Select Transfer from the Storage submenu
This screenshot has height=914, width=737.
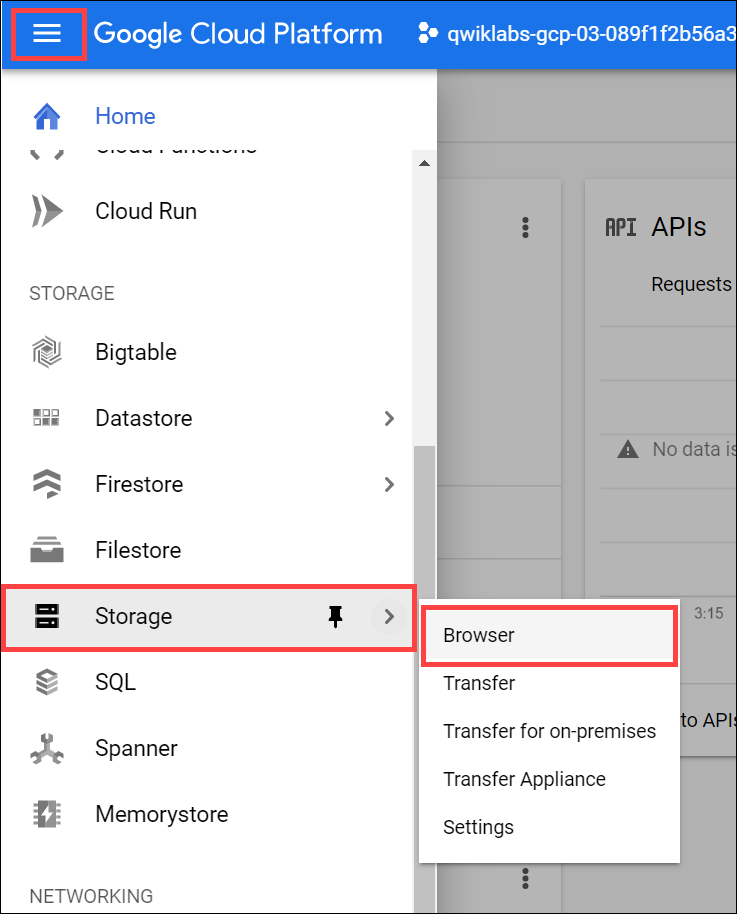[x=550, y=683]
